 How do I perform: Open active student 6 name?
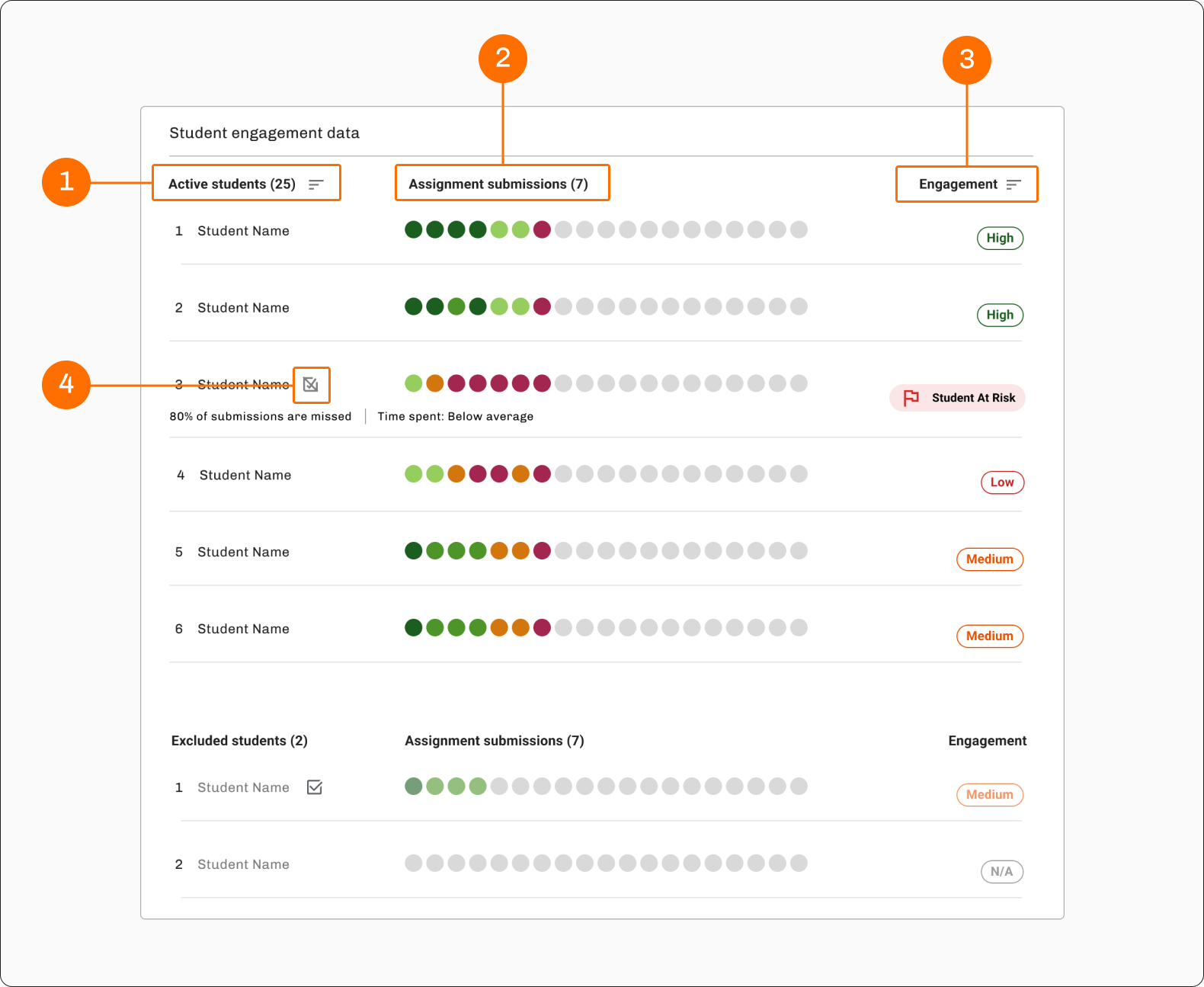click(243, 630)
